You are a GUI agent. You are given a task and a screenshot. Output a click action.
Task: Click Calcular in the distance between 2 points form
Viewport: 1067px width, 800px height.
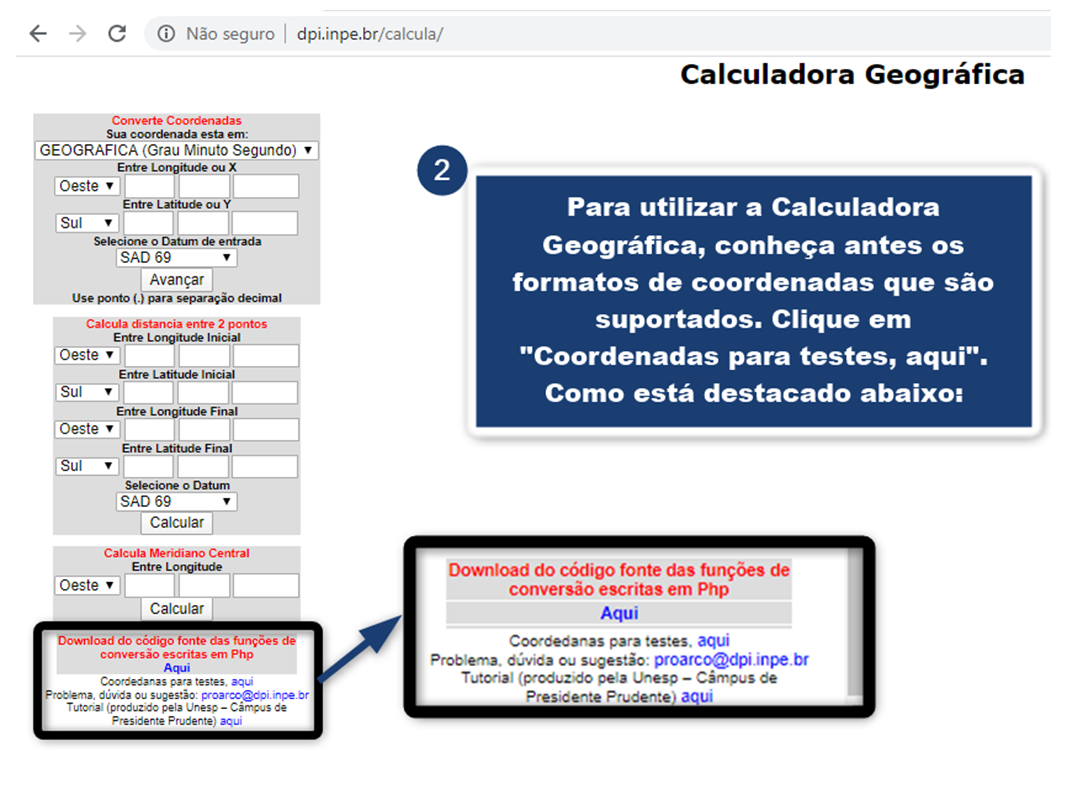(177, 522)
